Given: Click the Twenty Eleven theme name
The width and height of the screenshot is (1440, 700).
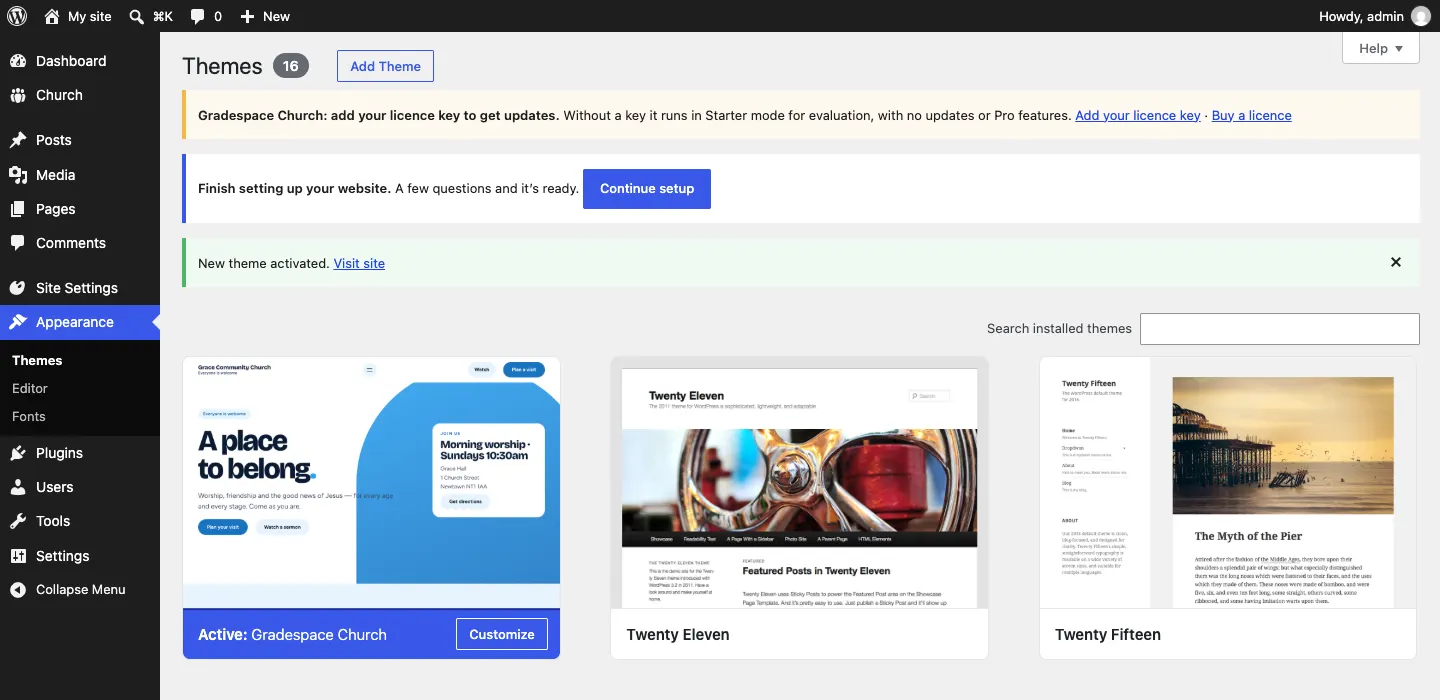Looking at the screenshot, I should pyautogui.click(x=678, y=634).
